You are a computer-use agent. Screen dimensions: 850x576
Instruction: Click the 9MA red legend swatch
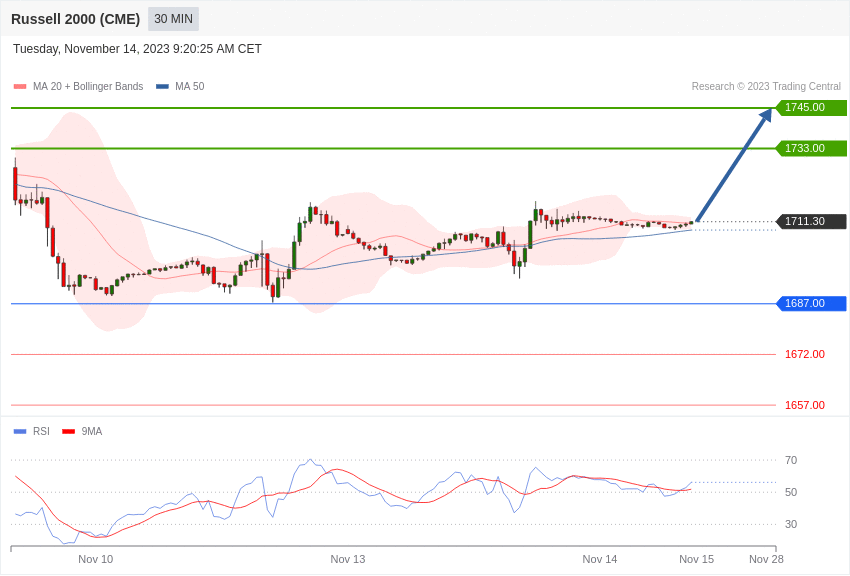[x=68, y=431]
